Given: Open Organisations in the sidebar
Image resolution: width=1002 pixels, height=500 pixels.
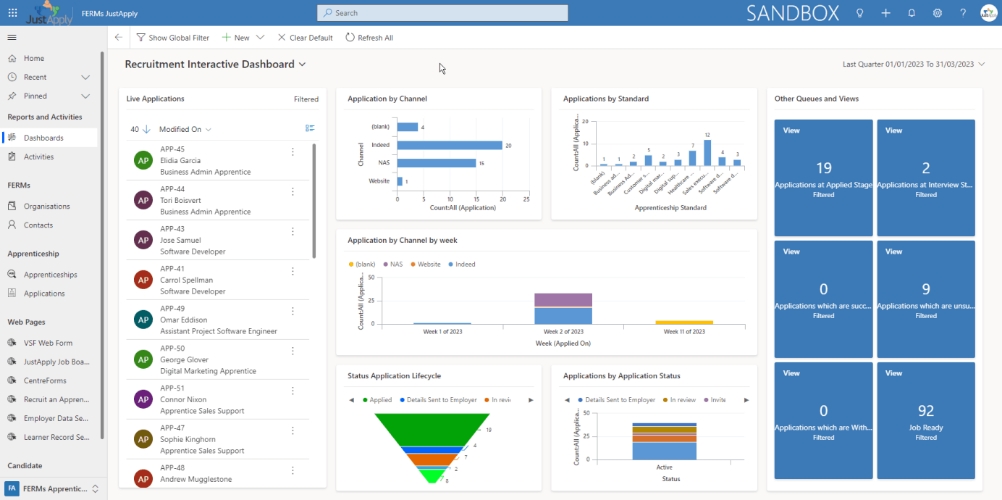Looking at the screenshot, I should coord(47,206).
